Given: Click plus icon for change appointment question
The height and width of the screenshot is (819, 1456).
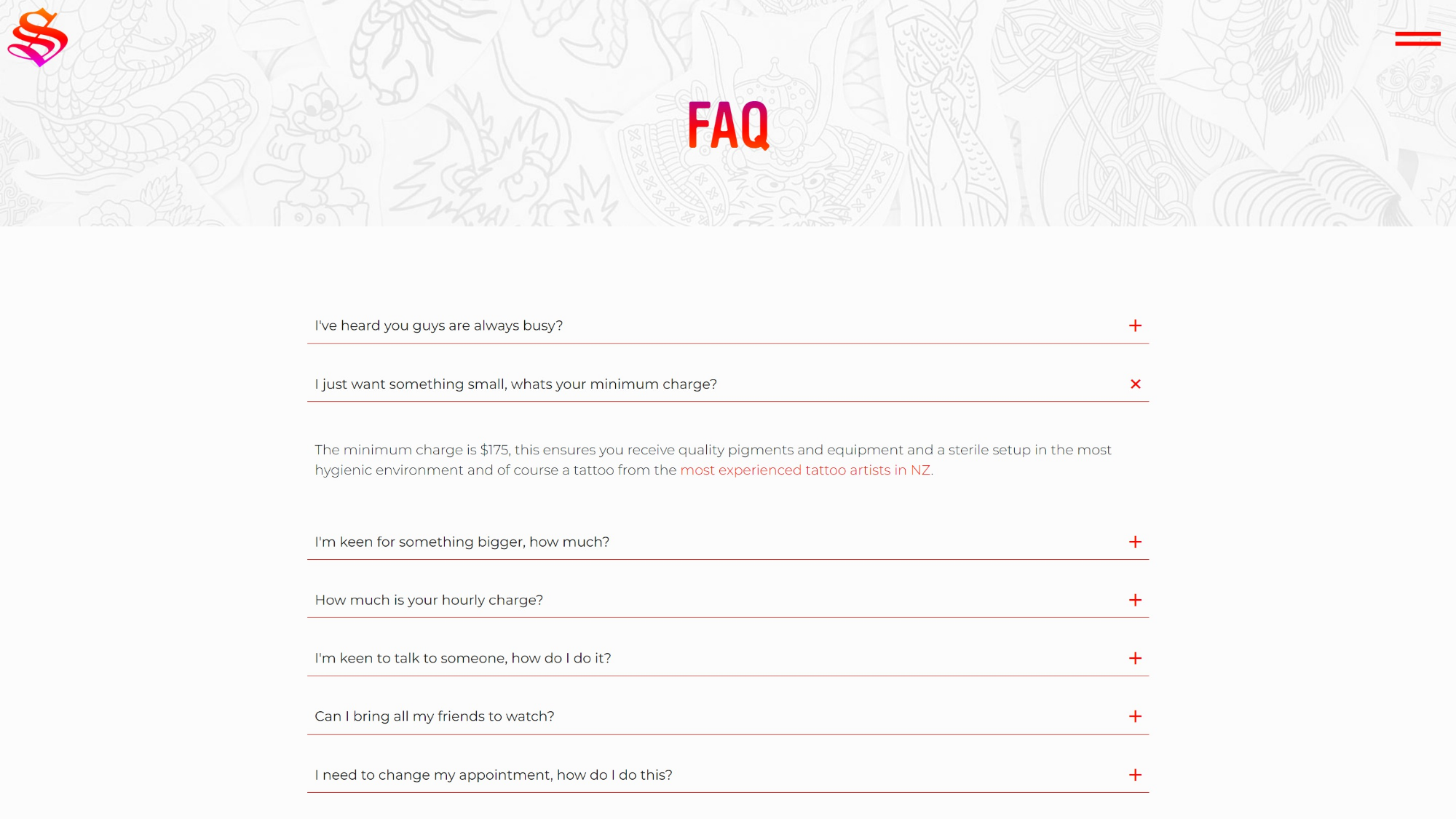Looking at the screenshot, I should [x=1135, y=775].
